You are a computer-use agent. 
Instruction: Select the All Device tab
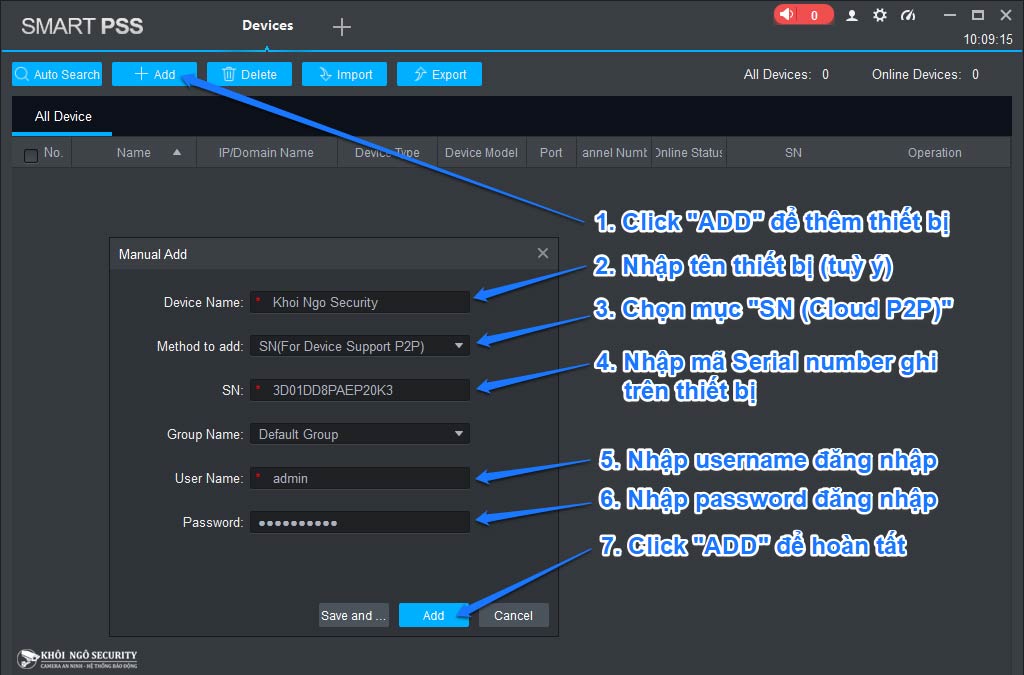63,116
